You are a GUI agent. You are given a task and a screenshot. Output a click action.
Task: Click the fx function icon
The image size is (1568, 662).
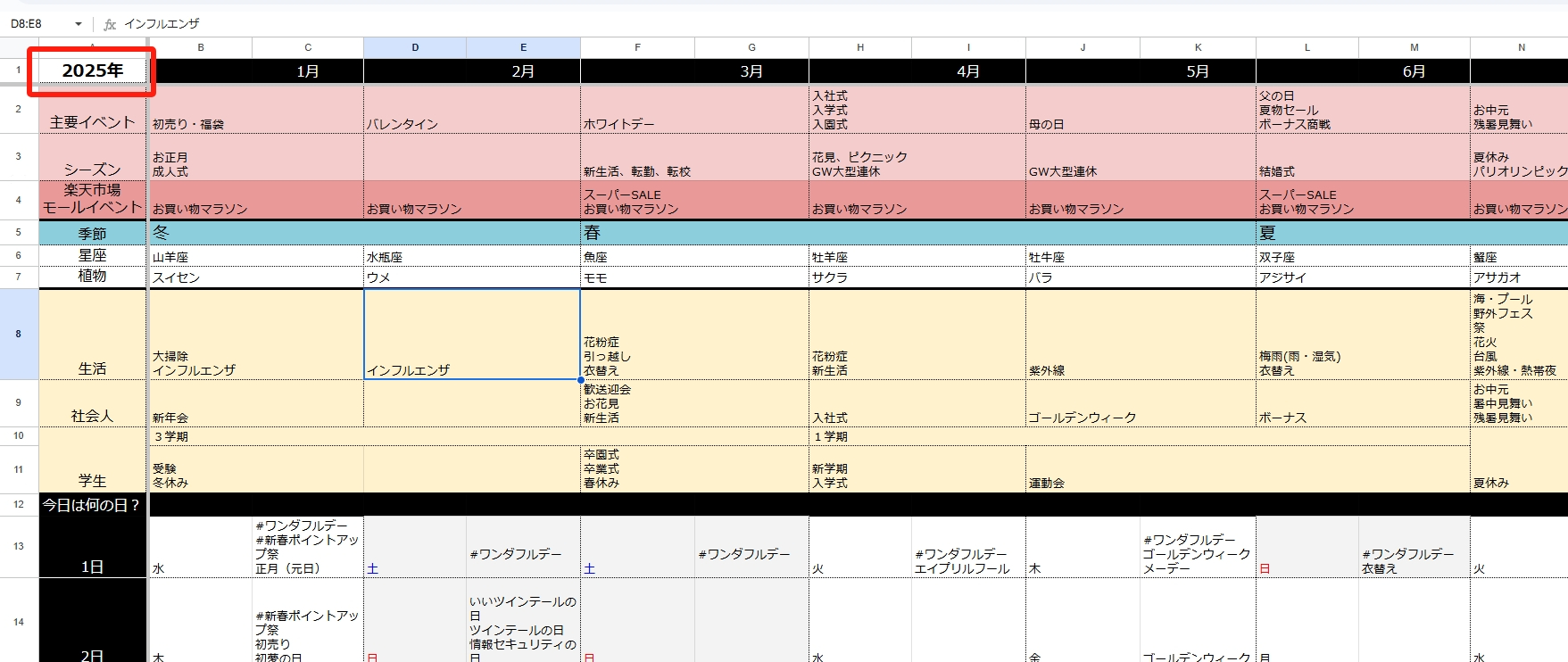tap(110, 24)
